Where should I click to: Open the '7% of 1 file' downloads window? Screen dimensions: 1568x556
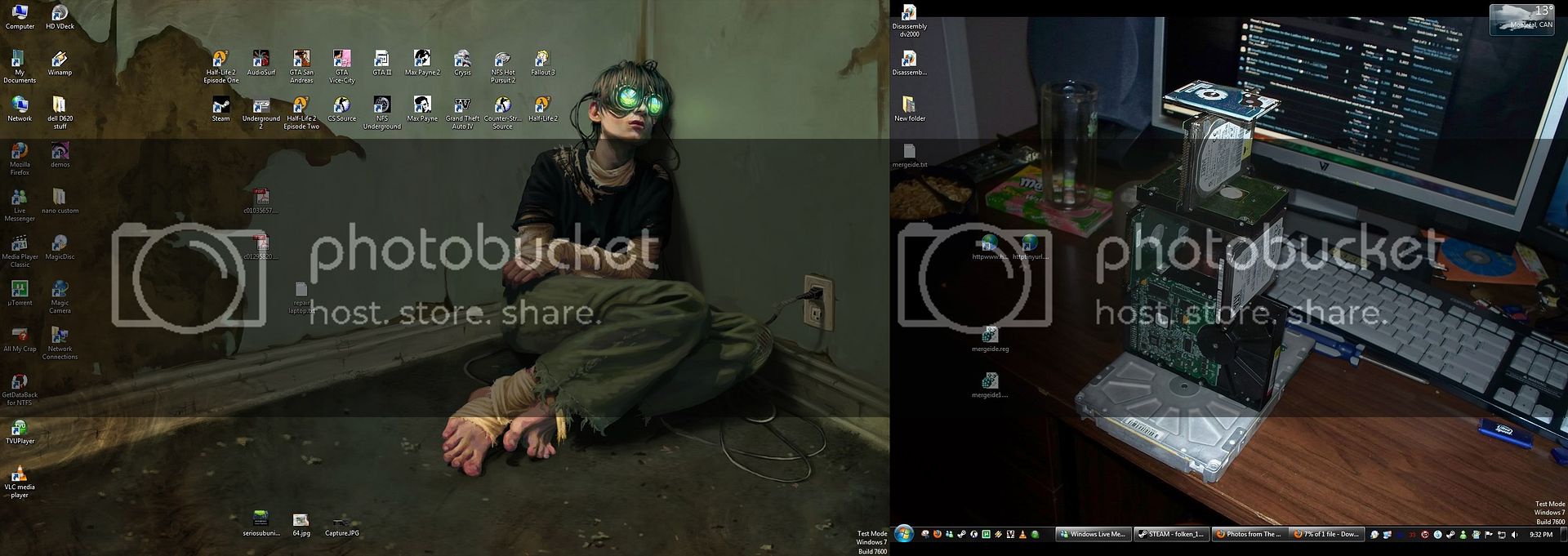1326,534
